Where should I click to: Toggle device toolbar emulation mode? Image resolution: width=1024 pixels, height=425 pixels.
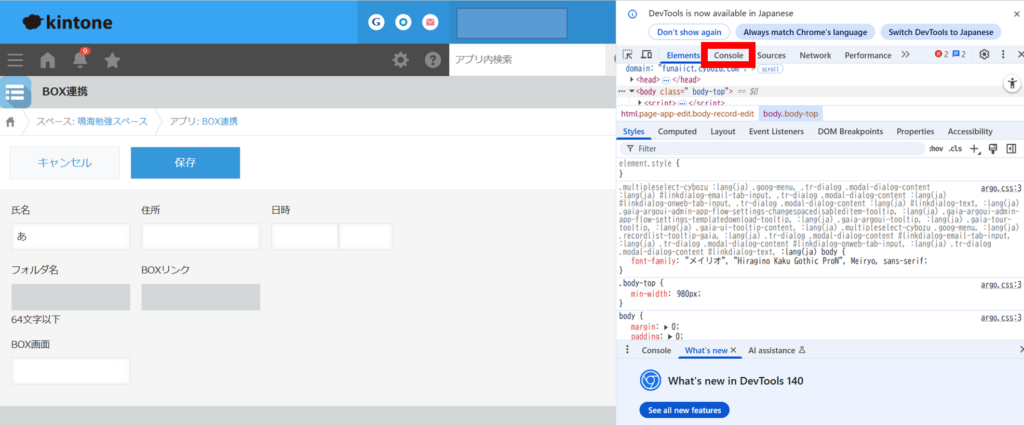[646, 55]
